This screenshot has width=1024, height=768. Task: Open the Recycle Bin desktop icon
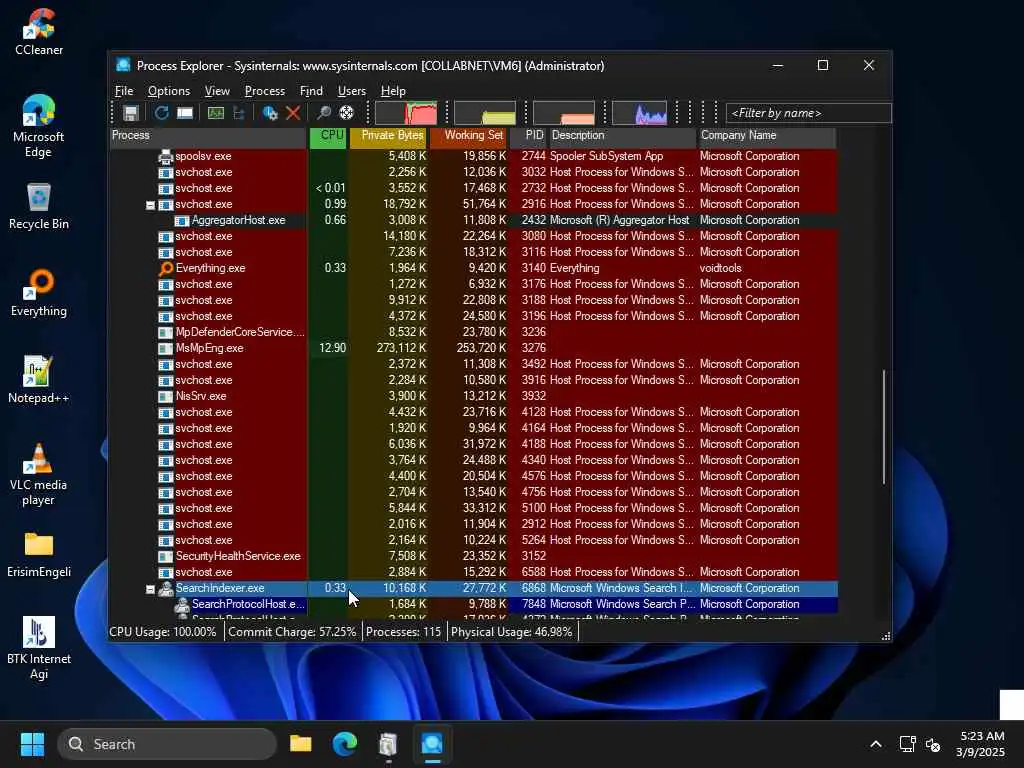click(39, 206)
